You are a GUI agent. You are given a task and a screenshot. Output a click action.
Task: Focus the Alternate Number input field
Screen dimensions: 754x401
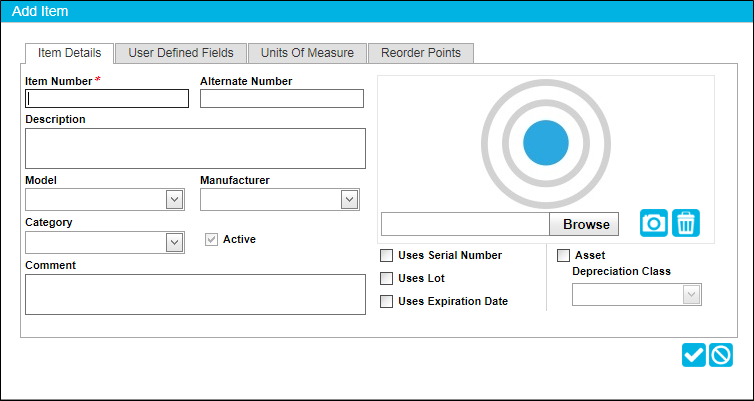point(282,99)
